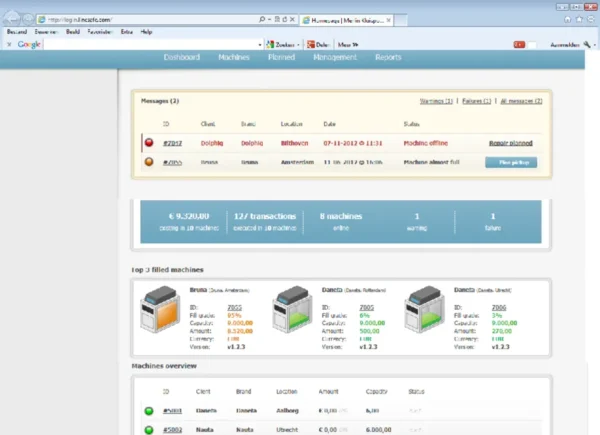Click the Daneta Rotterdam machine image

coord(292,309)
